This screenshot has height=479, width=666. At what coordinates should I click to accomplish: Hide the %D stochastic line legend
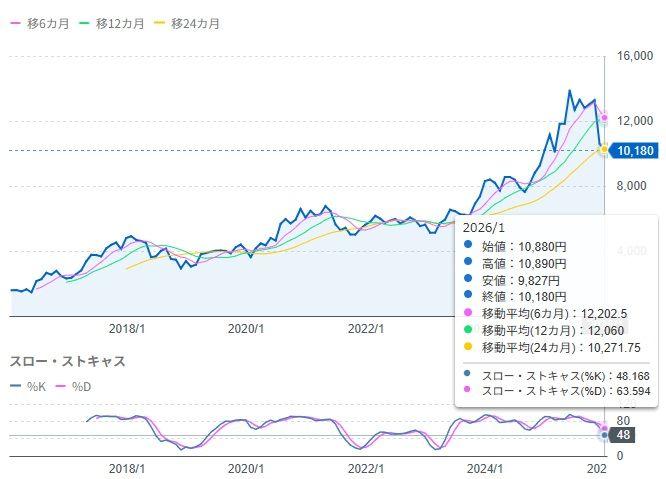coord(80,386)
